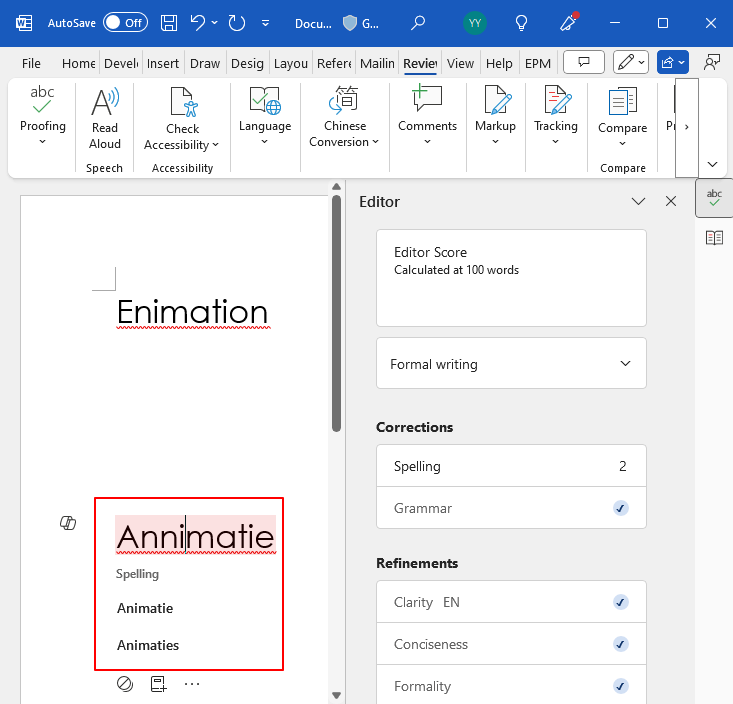Open the View ribbon tab
Screen dimensions: 733x704
click(x=460, y=63)
